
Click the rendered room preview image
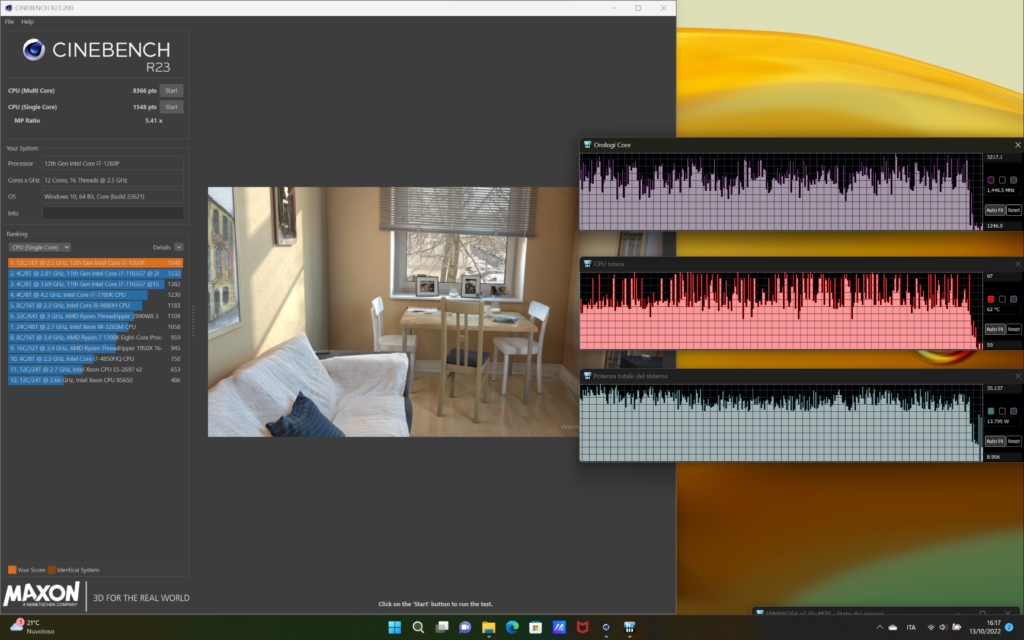[x=393, y=312]
